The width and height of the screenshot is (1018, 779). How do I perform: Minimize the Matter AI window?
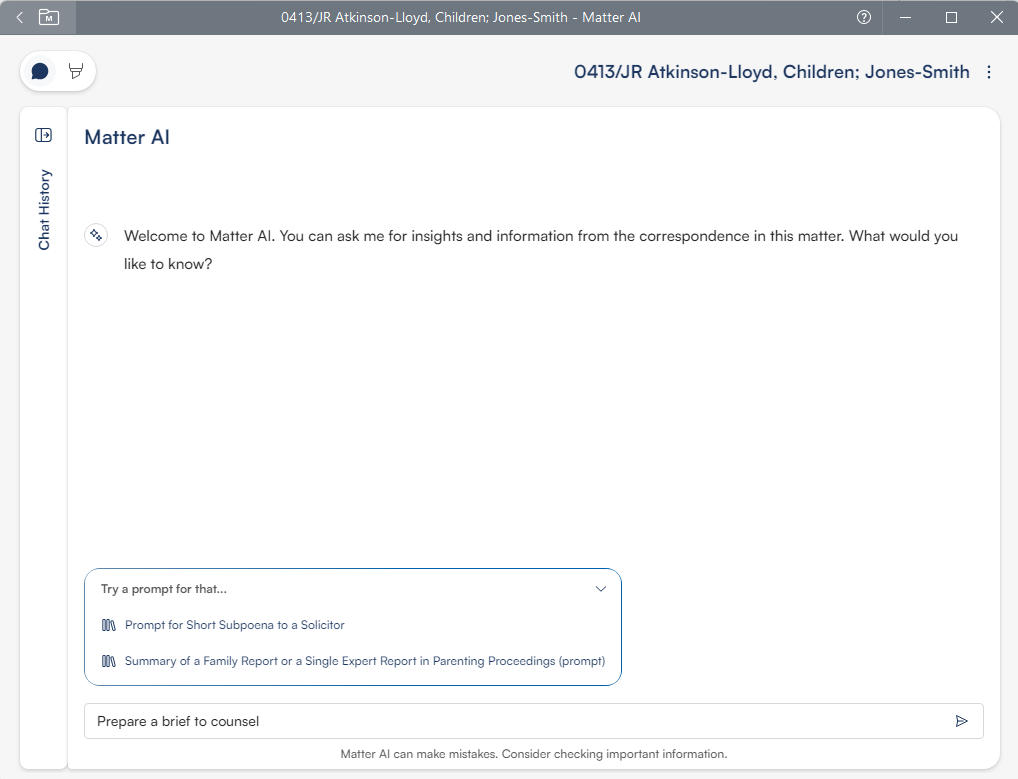(x=905, y=17)
